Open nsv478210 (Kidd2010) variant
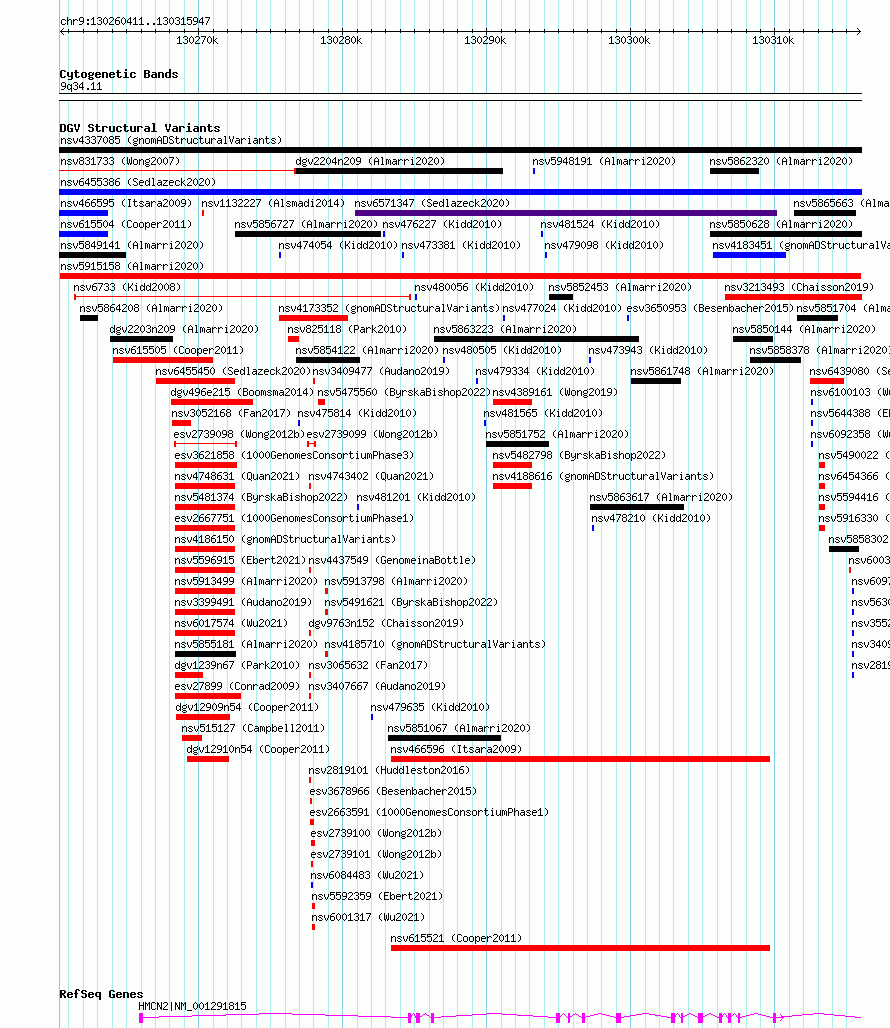Screen dimensions: 890x1028 click(651, 518)
